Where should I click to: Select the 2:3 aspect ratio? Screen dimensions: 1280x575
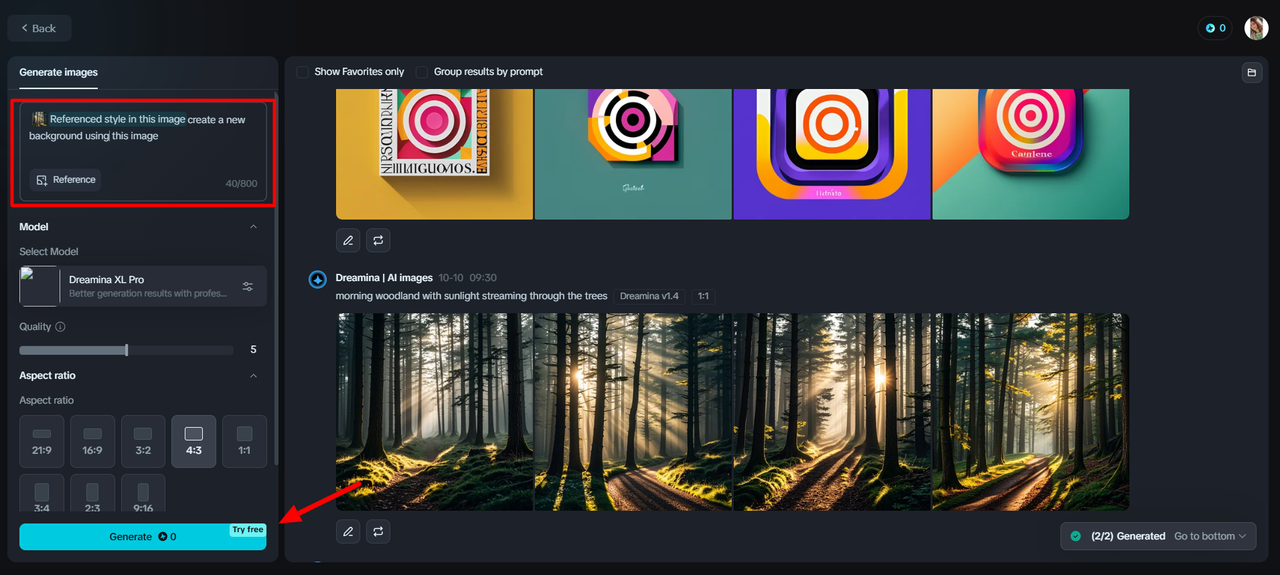coord(92,494)
